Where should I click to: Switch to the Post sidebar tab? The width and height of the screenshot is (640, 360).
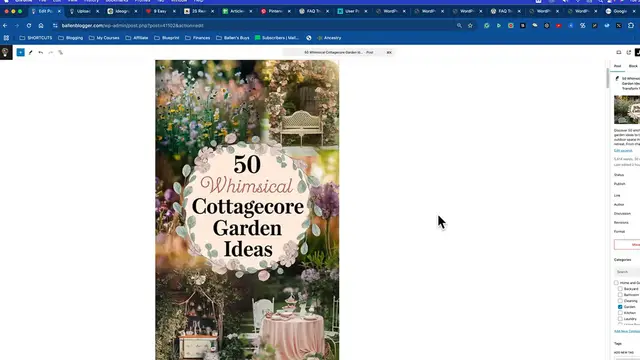618,66
